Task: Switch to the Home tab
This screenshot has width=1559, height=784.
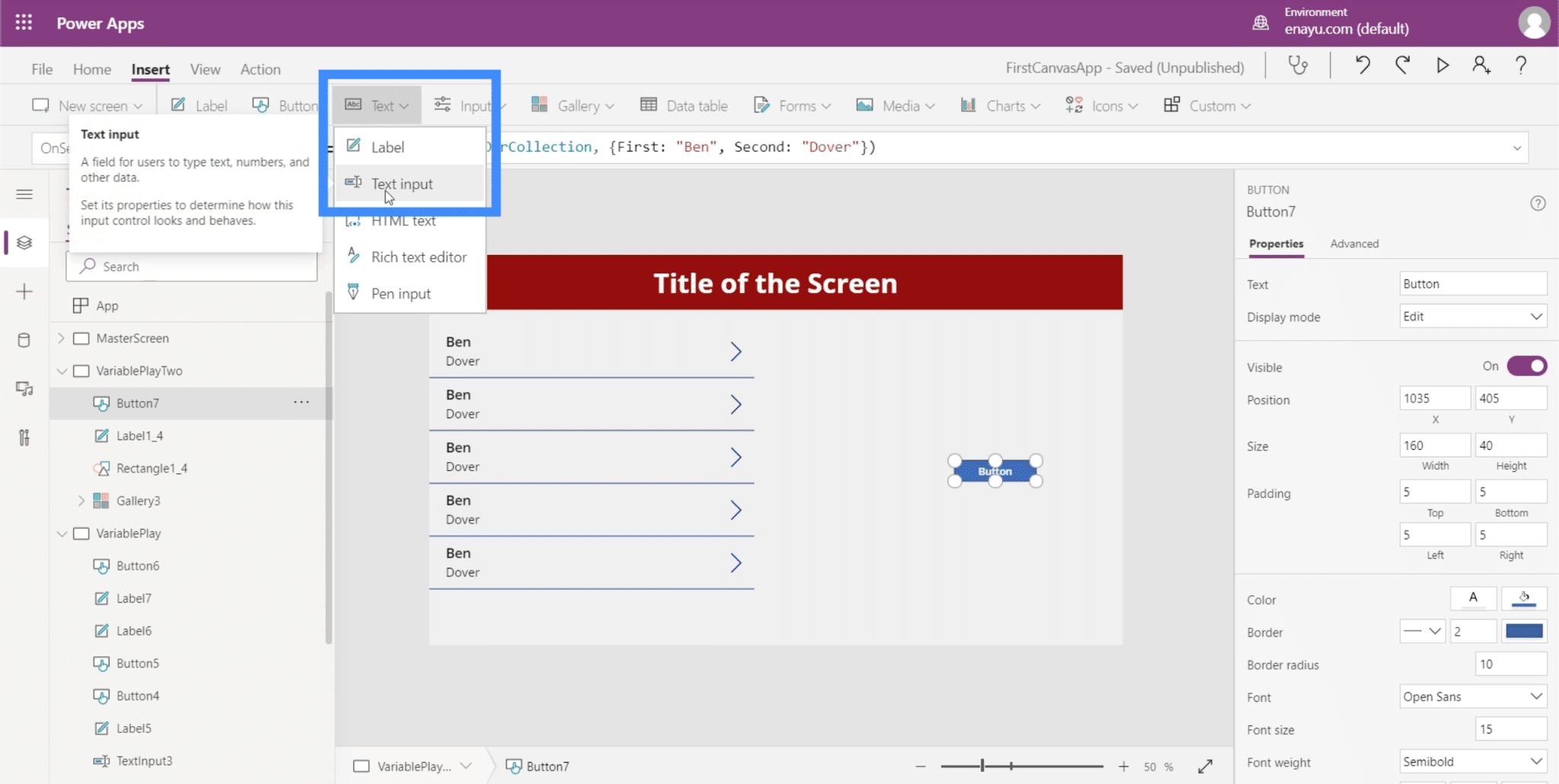Action: [92, 69]
